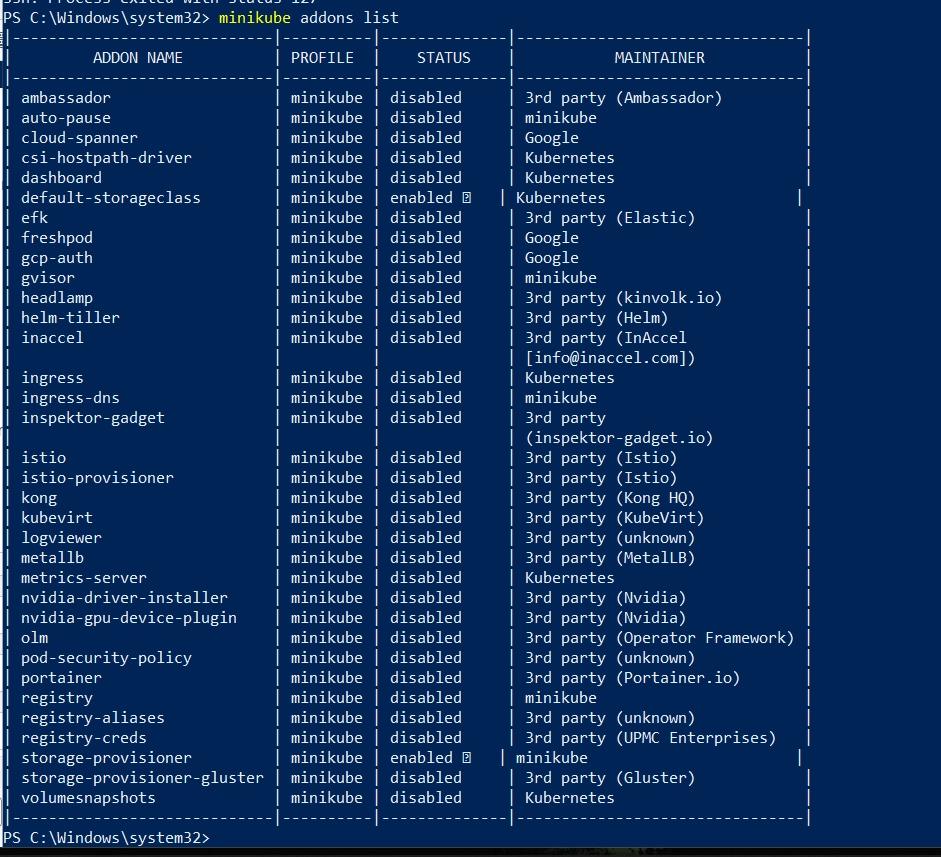Click '3rd party (Kong HQ)' maintainer text

coord(610,498)
